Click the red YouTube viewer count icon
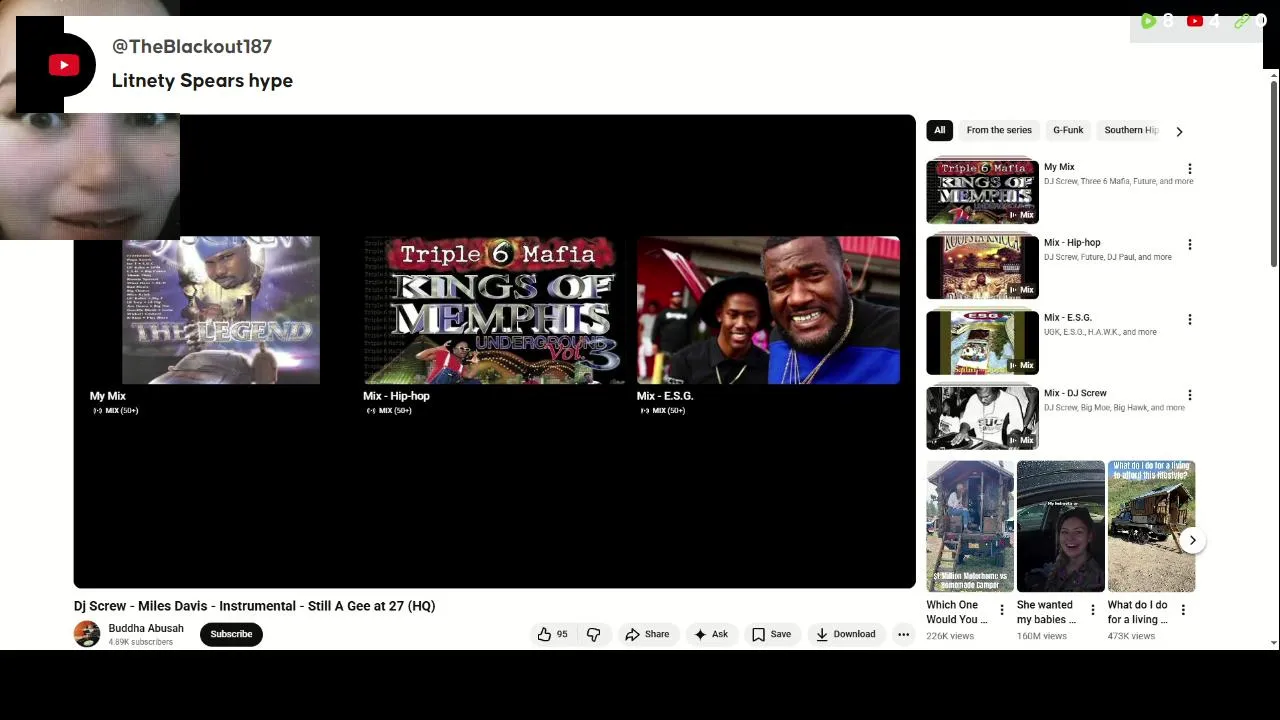 (x=1195, y=21)
